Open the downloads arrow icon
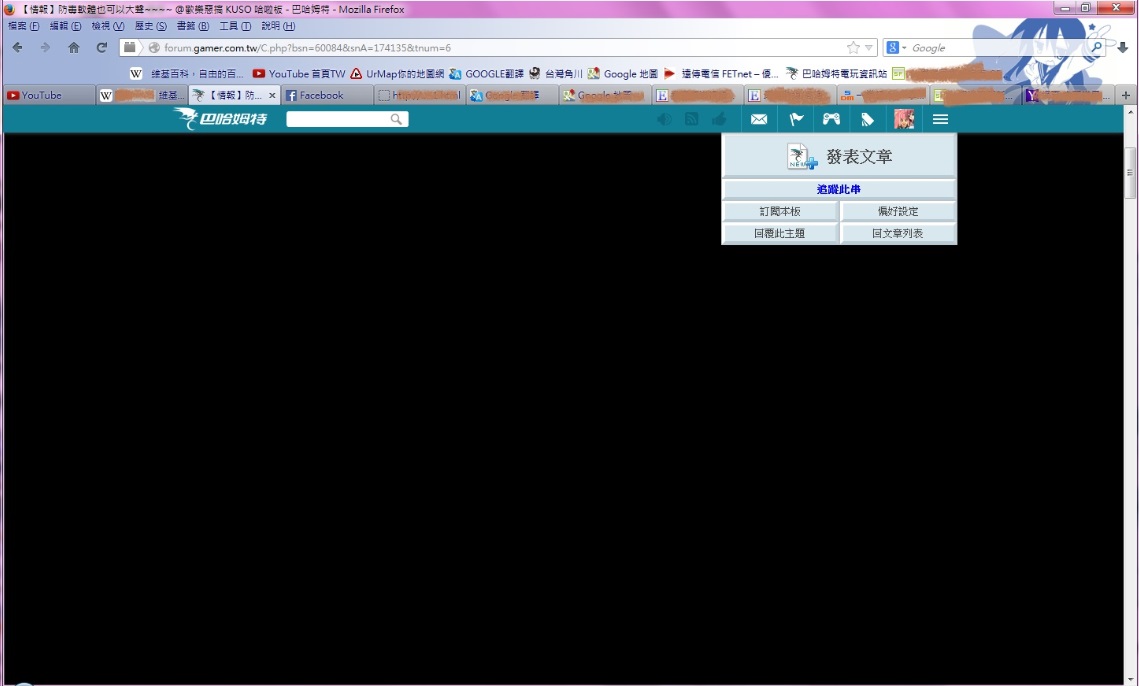This screenshot has height=686, width=1139. click(1122, 47)
